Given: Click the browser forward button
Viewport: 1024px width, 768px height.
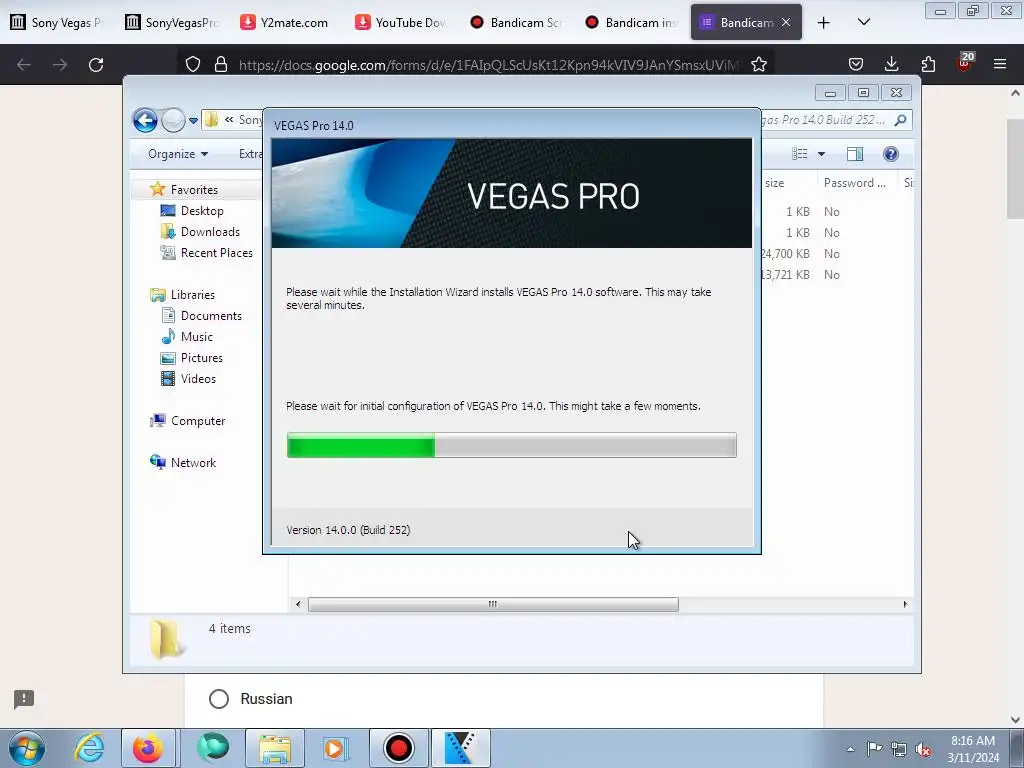Looking at the screenshot, I should pyautogui.click(x=60, y=65).
